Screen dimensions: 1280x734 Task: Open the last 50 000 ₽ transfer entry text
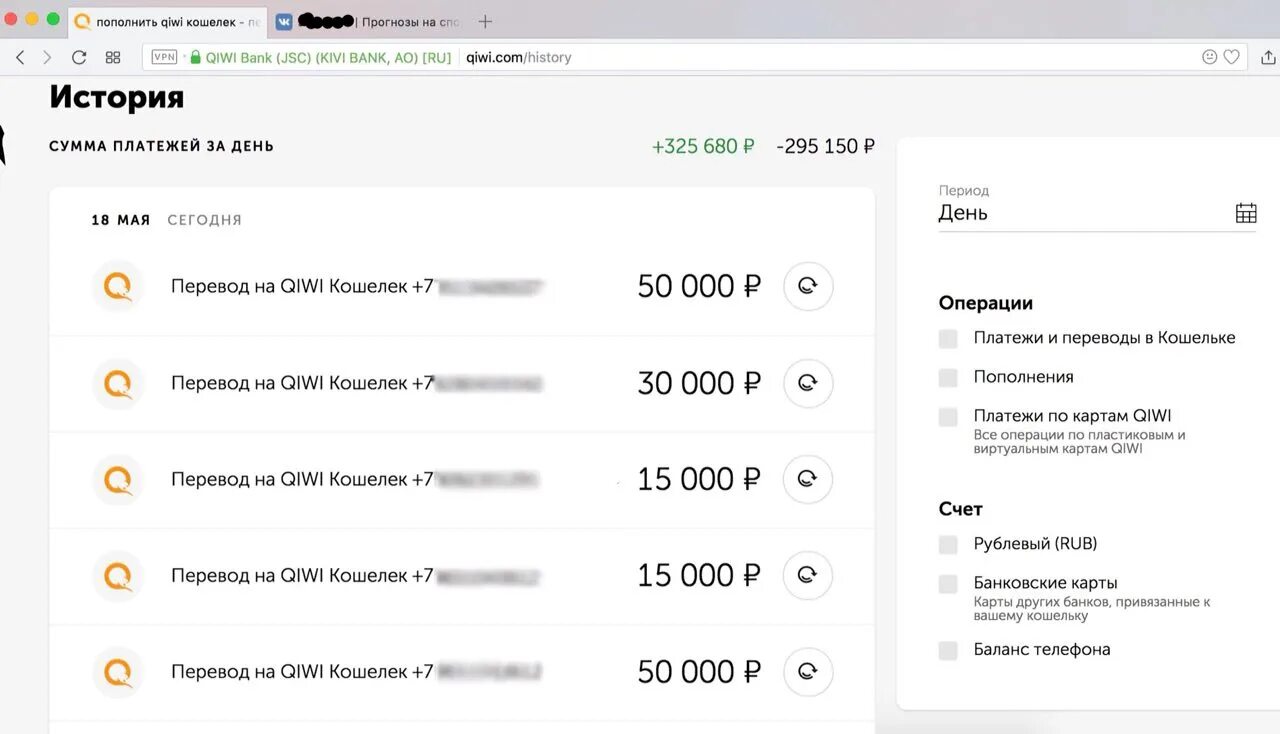[x=357, y=672]
